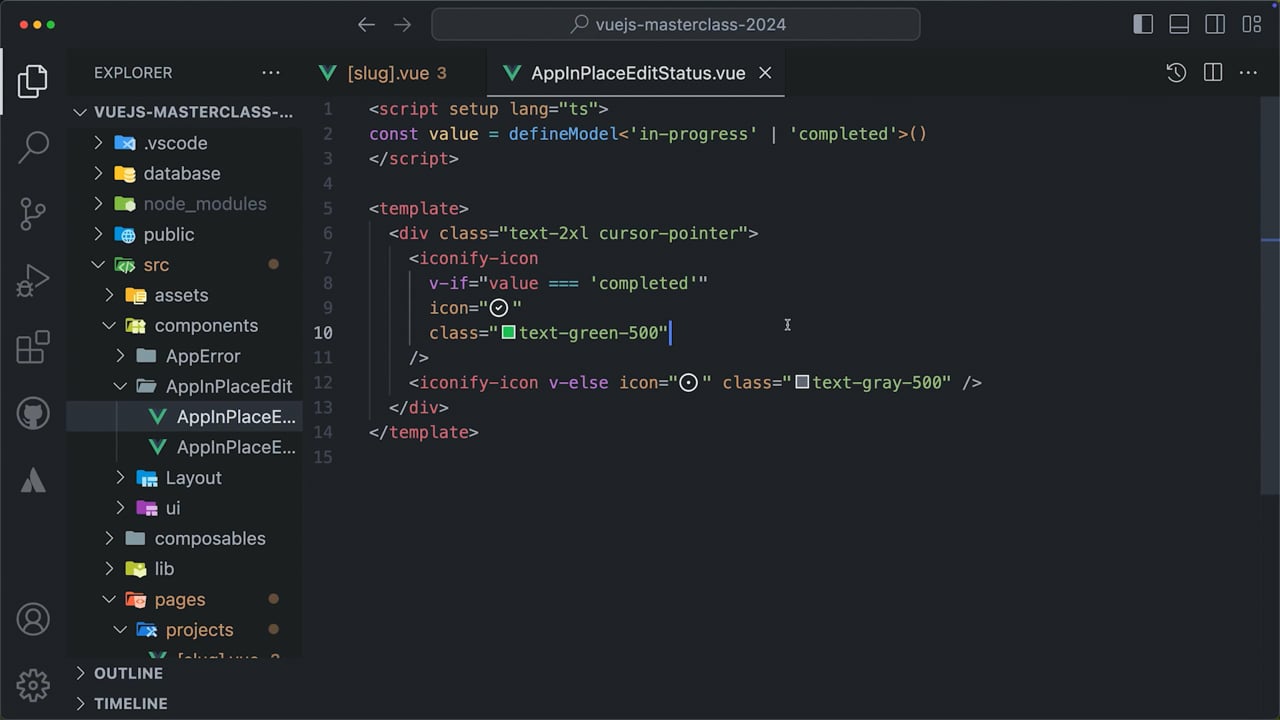Image resolution: width=1280 pixels, height=720 pixels.
Task: Toggle secondary sidebar layout icon
Action: [x=1215, y=24]
